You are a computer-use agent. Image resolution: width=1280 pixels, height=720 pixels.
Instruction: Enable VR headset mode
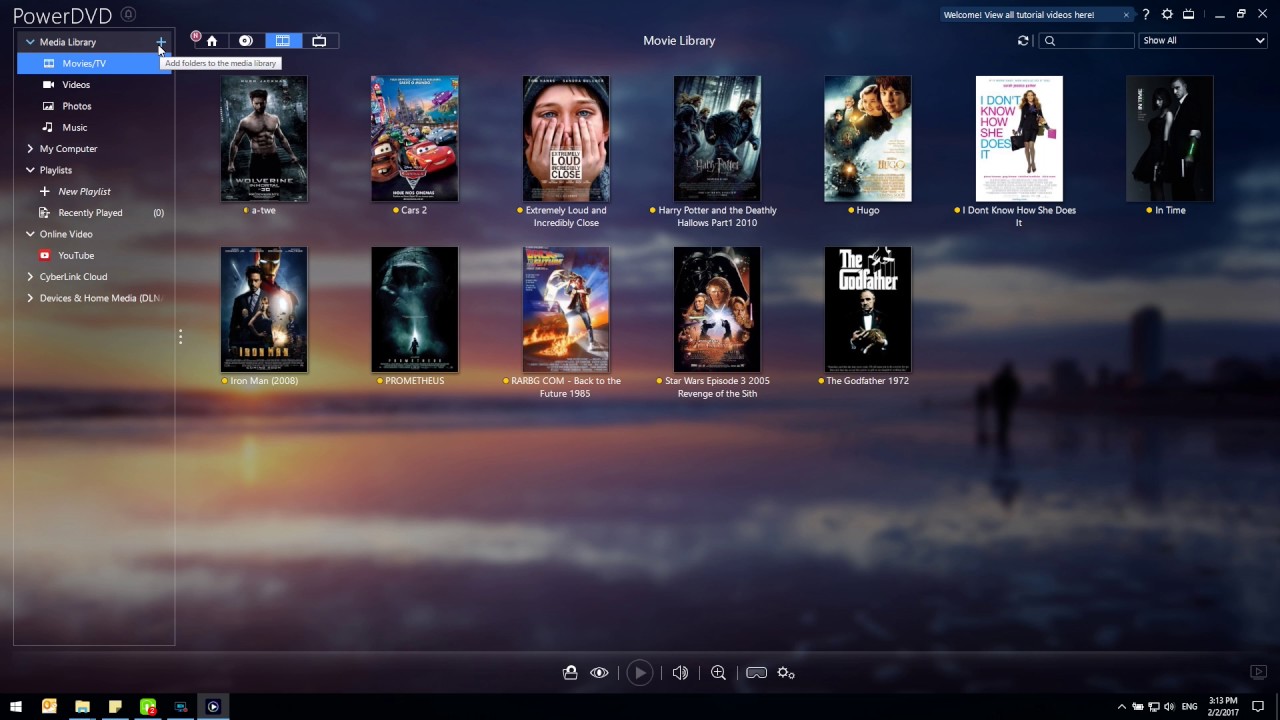tap(756, 673)
